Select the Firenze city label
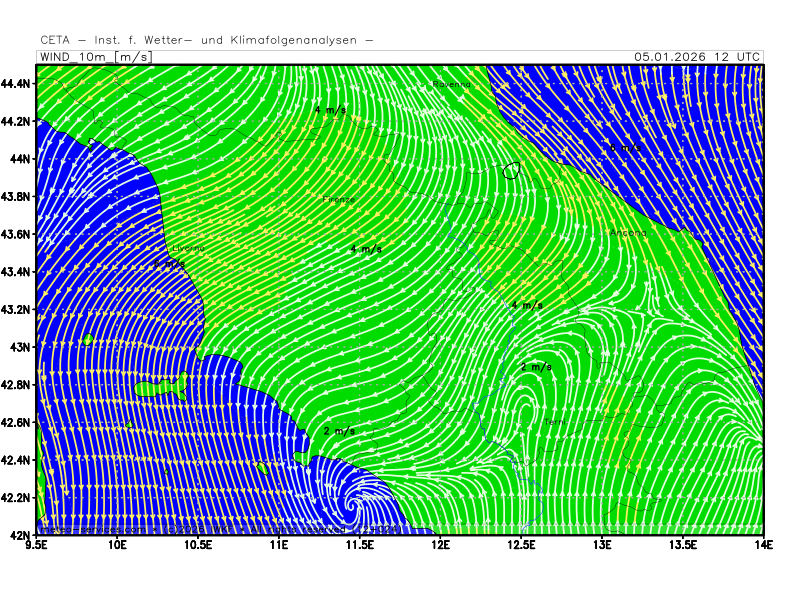The height and width of the screenshot is (600, 800). 339,200
